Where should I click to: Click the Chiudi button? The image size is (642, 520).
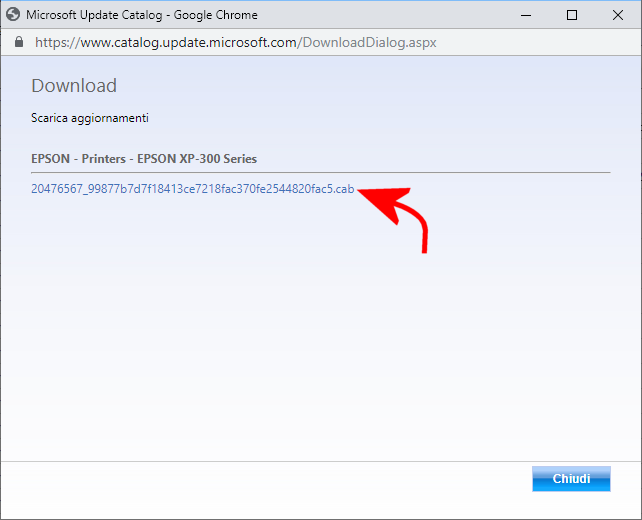(x=571, y=479)
